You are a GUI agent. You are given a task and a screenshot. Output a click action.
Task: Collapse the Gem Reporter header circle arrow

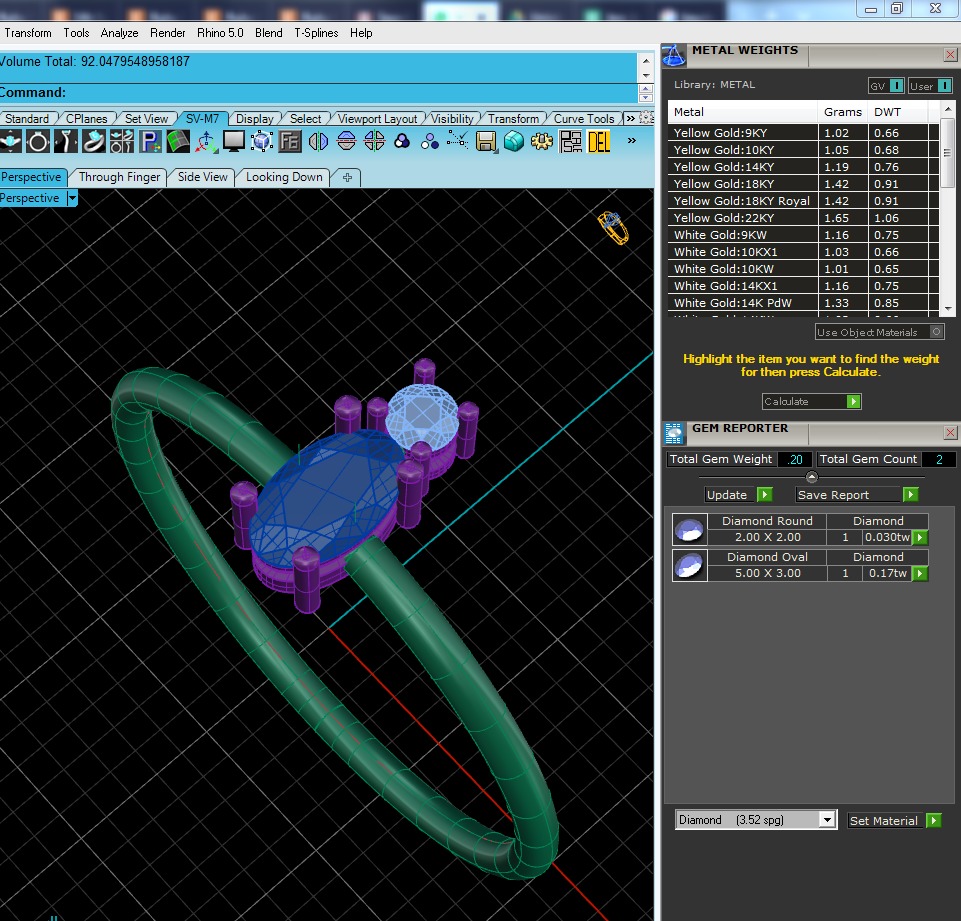pos(811,477)
